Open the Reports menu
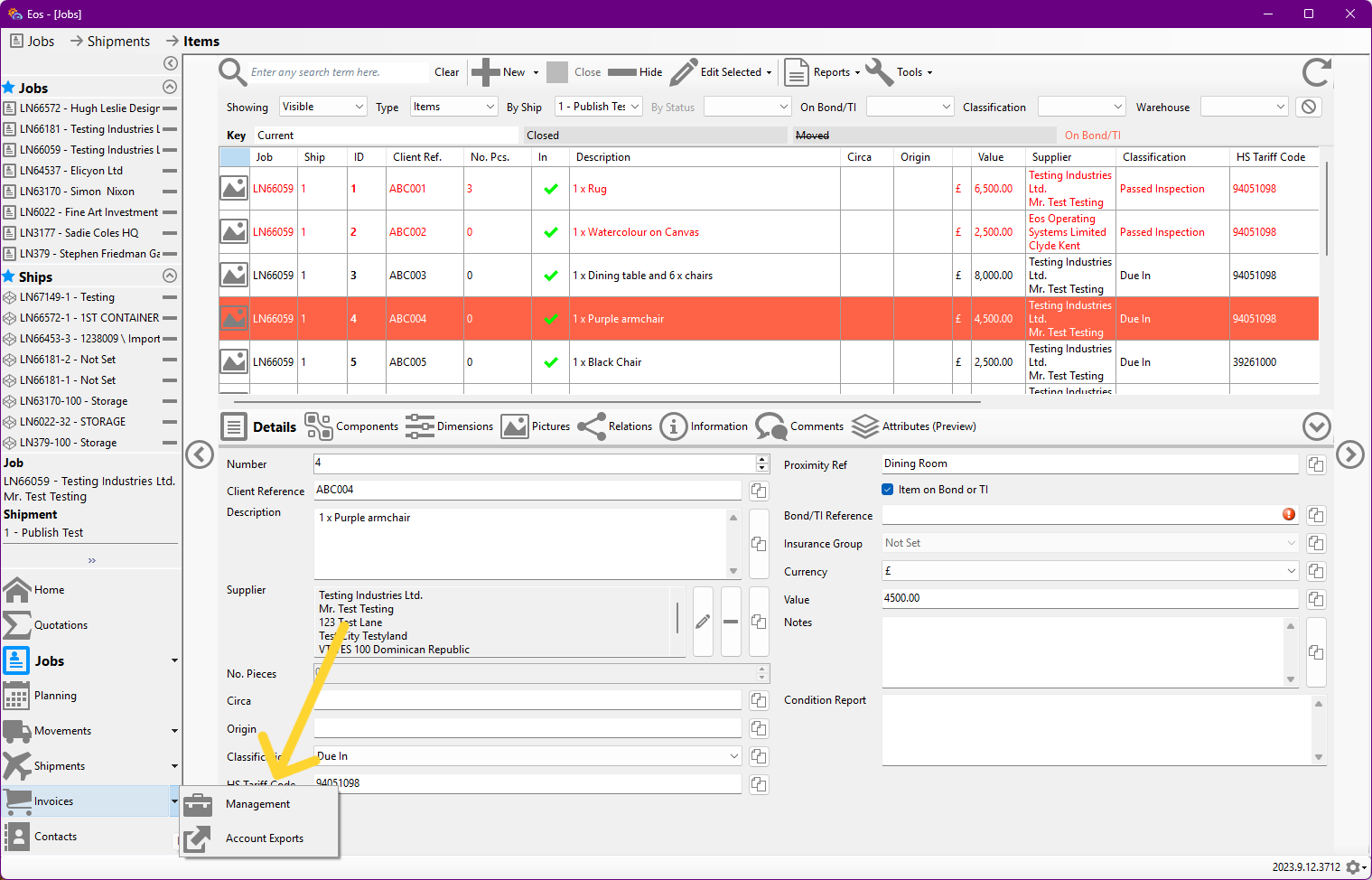 click(x=823, y=72)
